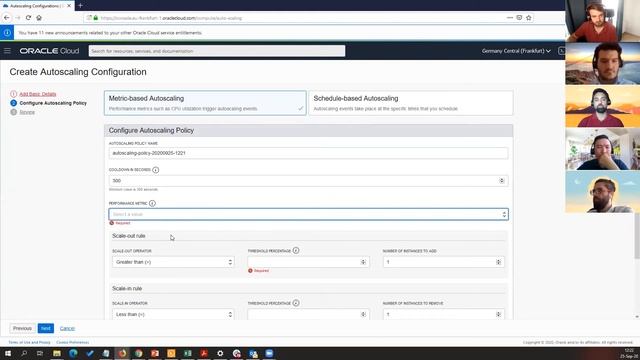
Task: Open Cloud Shell icon beside region selector
Action: tap(562, 51)
